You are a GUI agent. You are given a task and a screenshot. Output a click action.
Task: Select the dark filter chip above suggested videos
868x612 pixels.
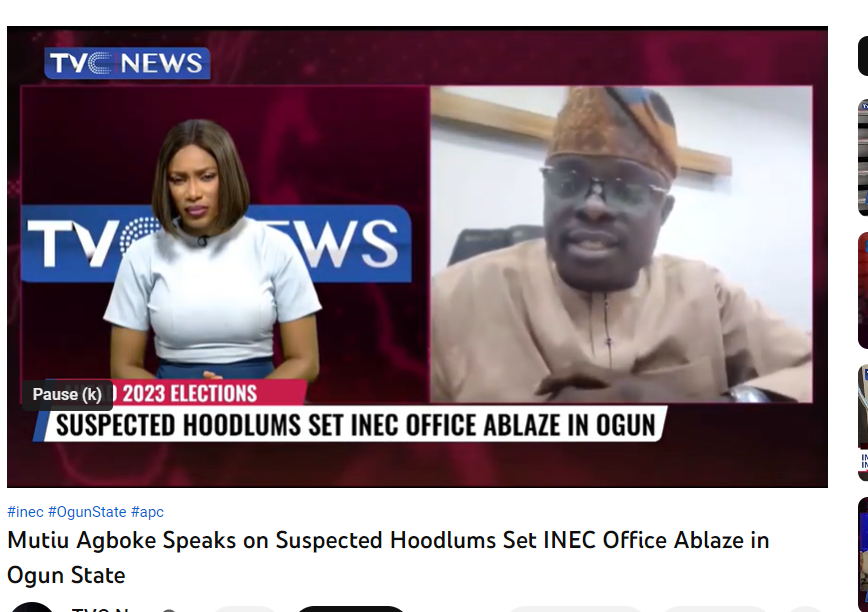(863, 55)
